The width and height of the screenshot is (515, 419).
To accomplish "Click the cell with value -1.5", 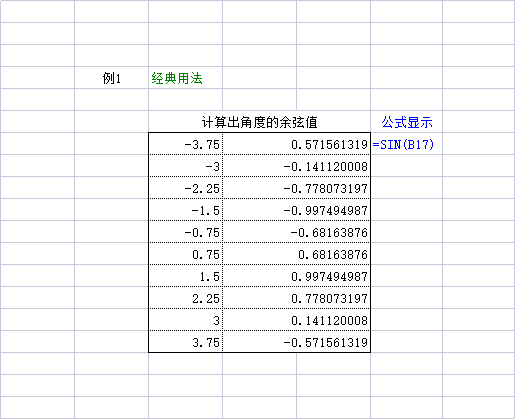I will [x=186, y=210].
